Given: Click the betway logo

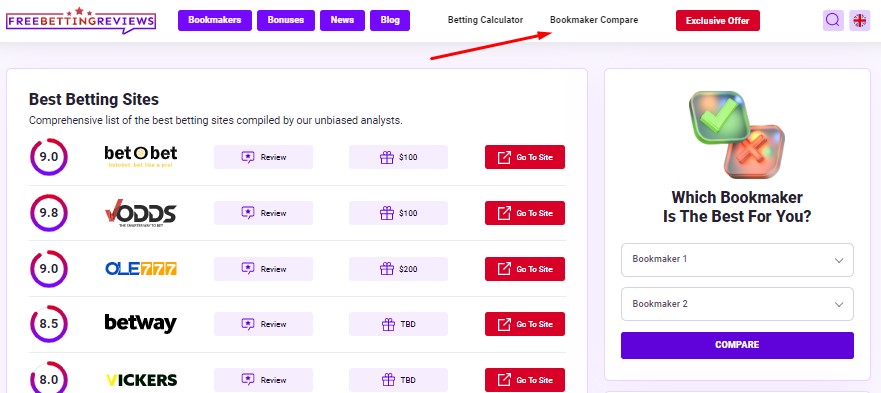Looking at the screenshot, I should tap(140, 323).
